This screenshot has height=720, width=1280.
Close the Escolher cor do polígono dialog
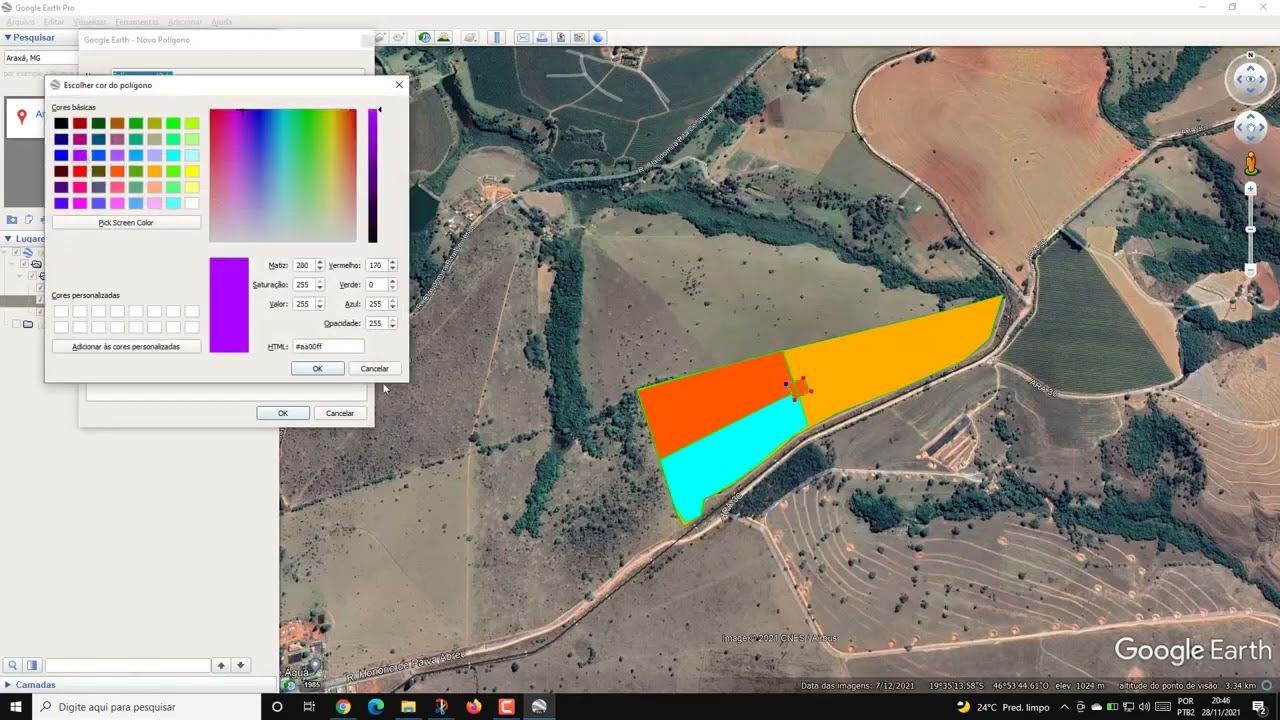[x=399, y=85]
